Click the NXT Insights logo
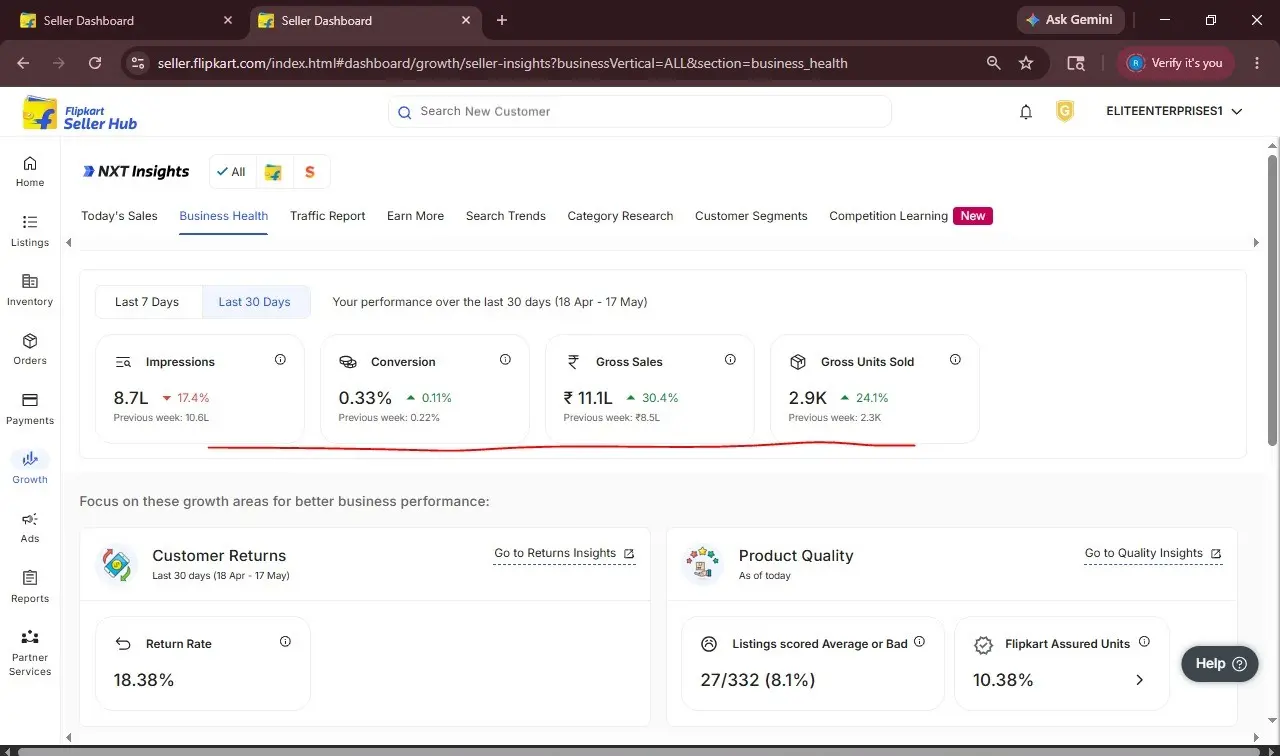The image size is (1280, 756). pos(136,172)
